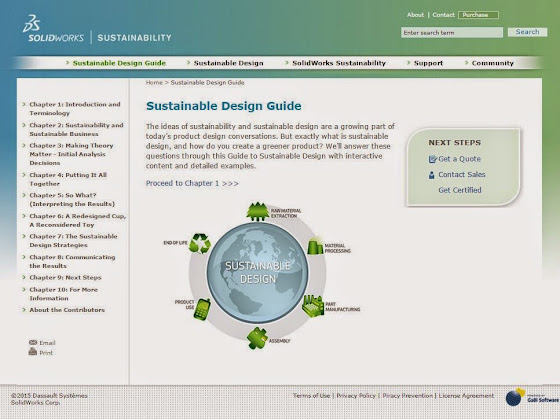Click the Home breadcrumb link

[x=154, y=83]
